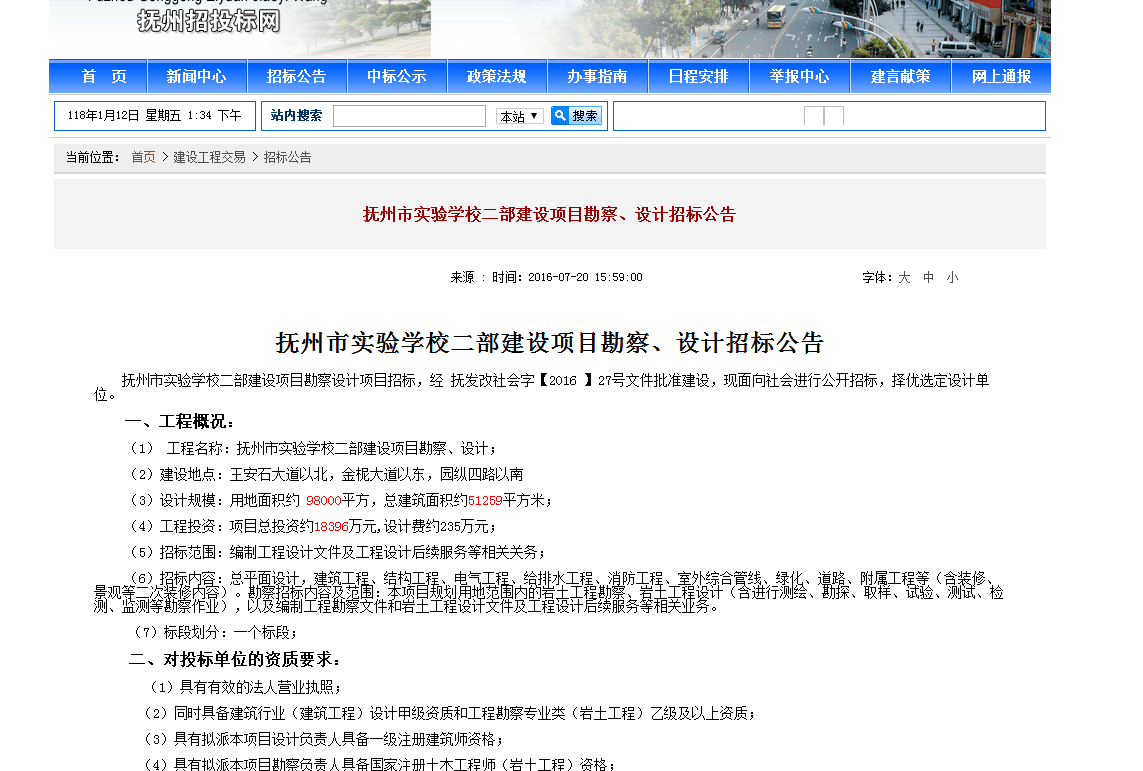This screenshot has width=1143, height=771.
Task: Click the line （1）具有有效的法人营业执照
Action: [245, 687]
